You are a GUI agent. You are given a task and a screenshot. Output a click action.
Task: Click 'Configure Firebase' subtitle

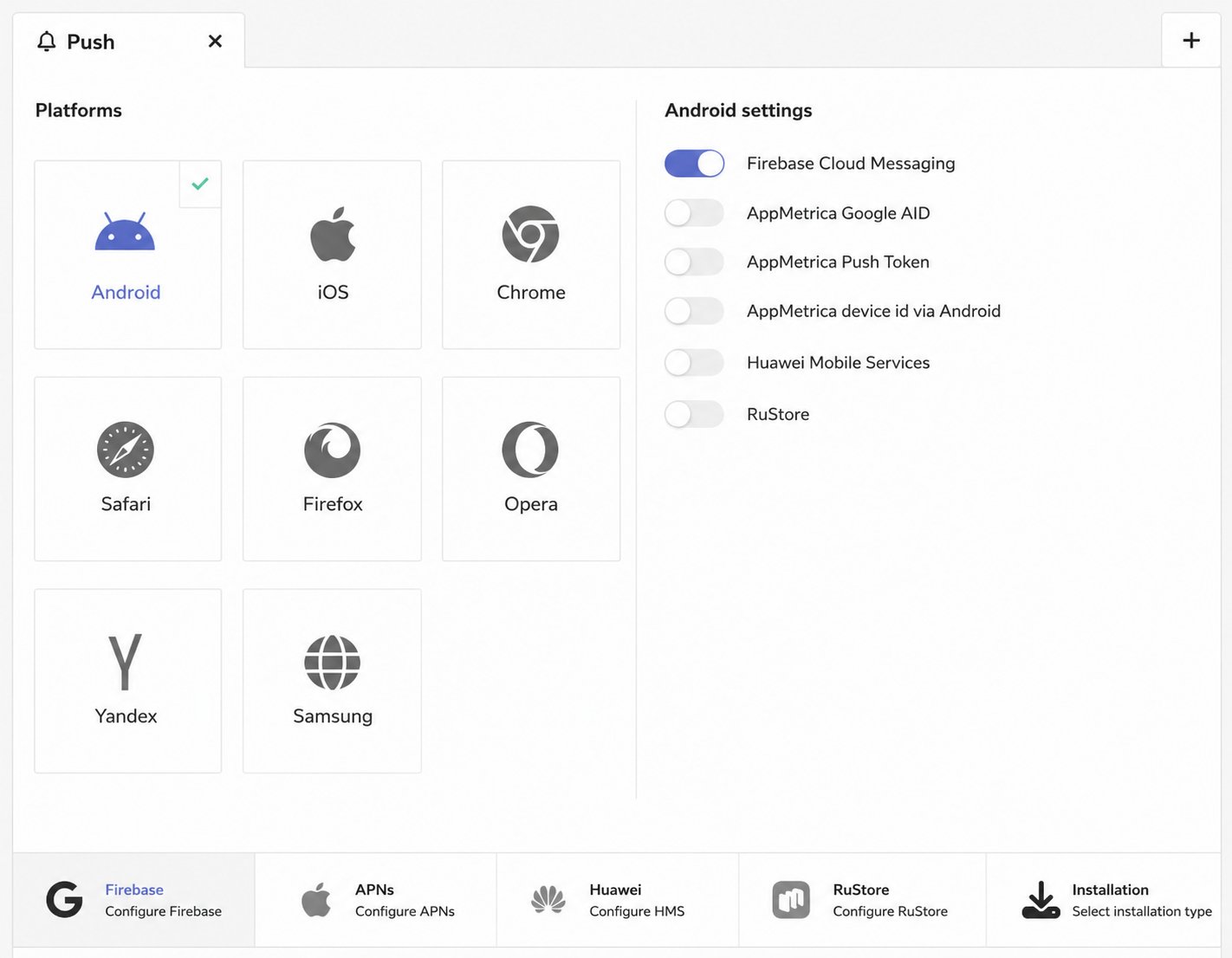(x=163, y=911)
